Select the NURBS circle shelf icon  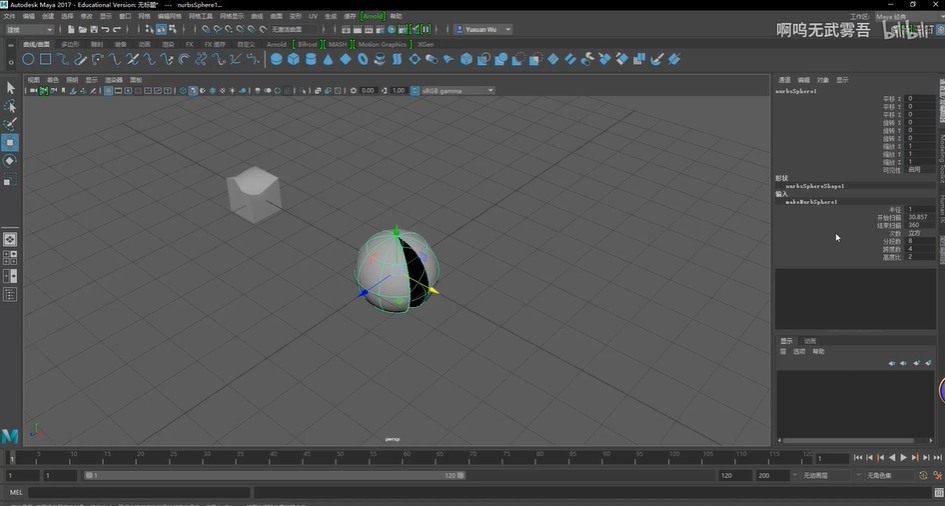click(x=28, y=59)
